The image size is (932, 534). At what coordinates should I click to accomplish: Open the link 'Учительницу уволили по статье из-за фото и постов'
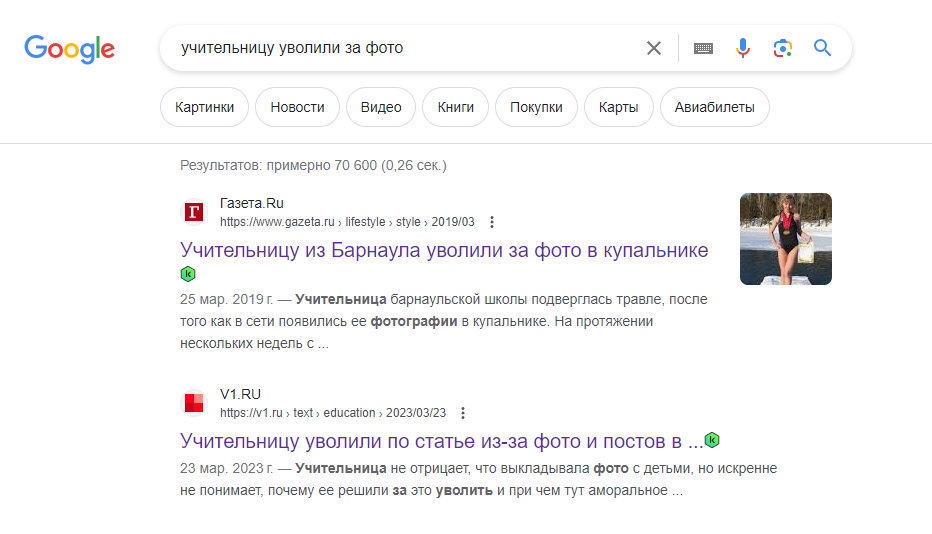pyautogui.click(x=442, y=441)
